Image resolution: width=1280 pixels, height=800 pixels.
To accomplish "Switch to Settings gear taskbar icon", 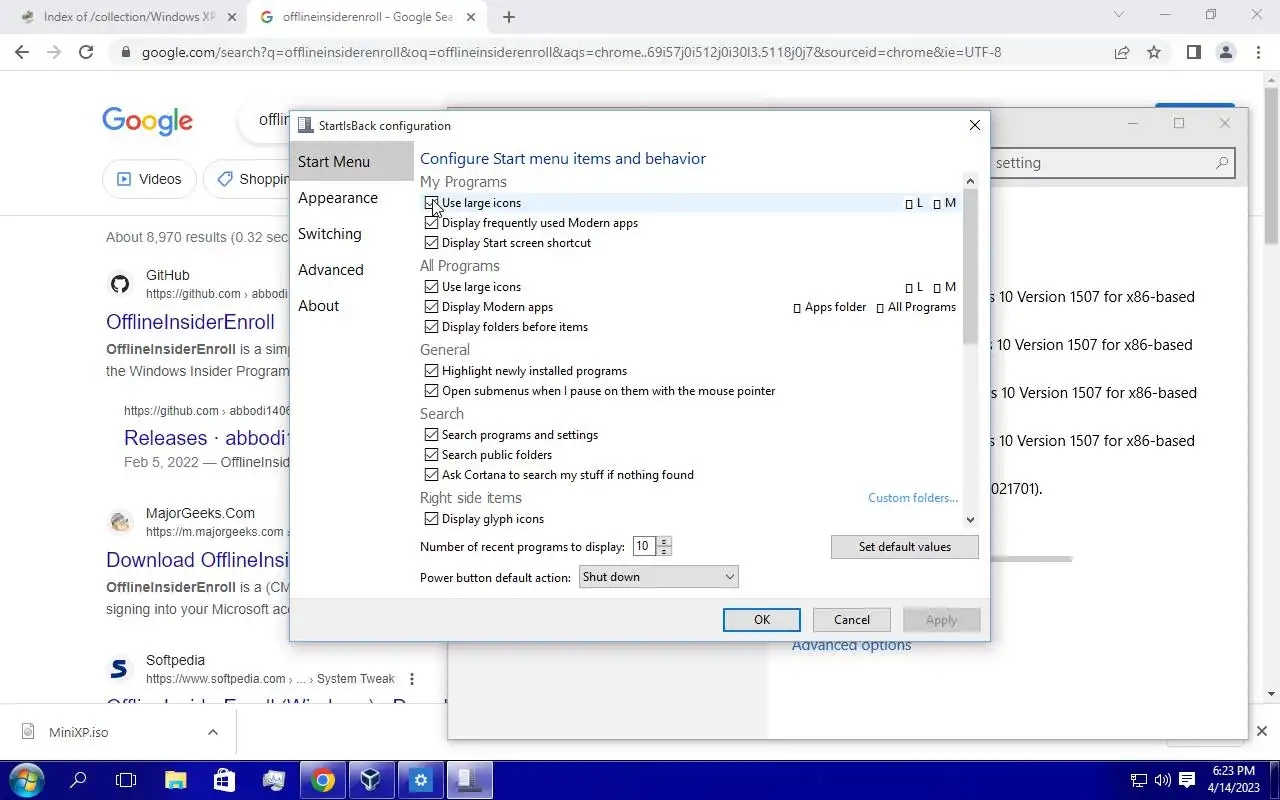I will 420,780.
